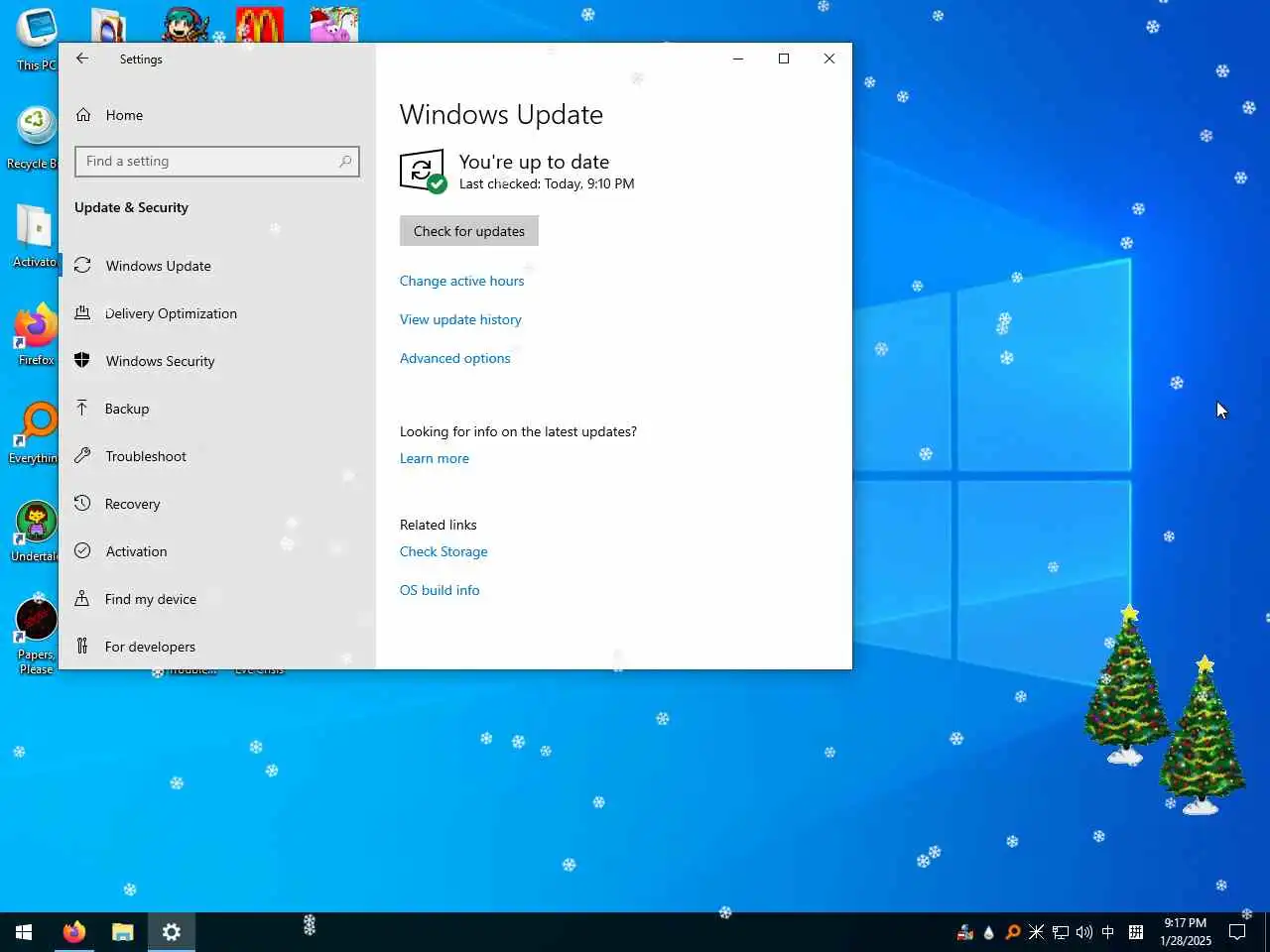This screenshot has width=1270, height=952.
Task: Open the Check Storage link
Action: click(444, 551)
